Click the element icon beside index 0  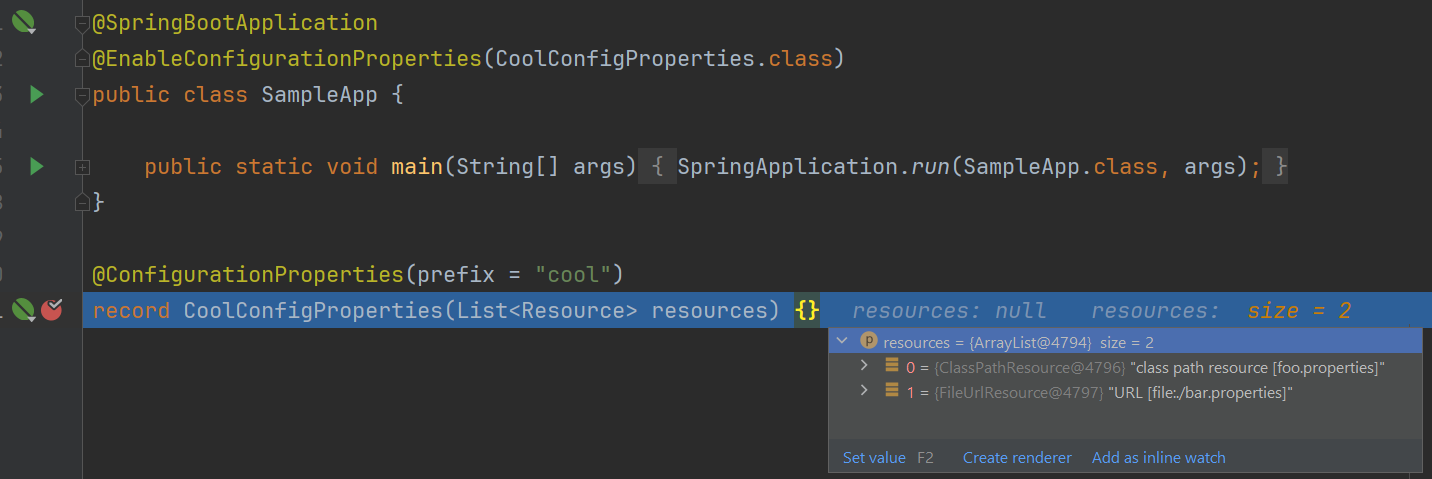point(892,367)
